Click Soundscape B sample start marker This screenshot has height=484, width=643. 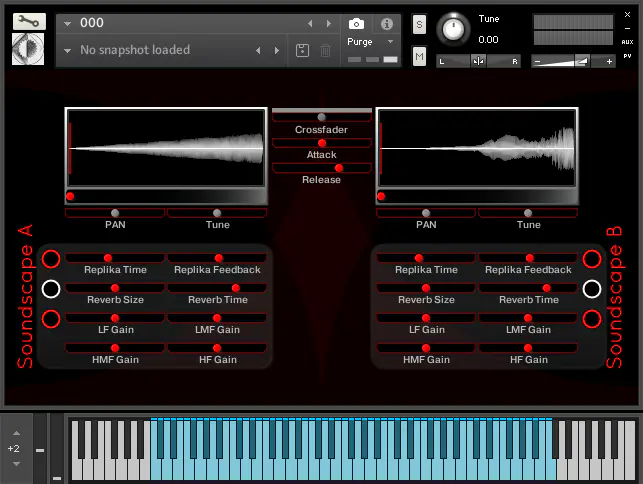click(x=381, y=196)
